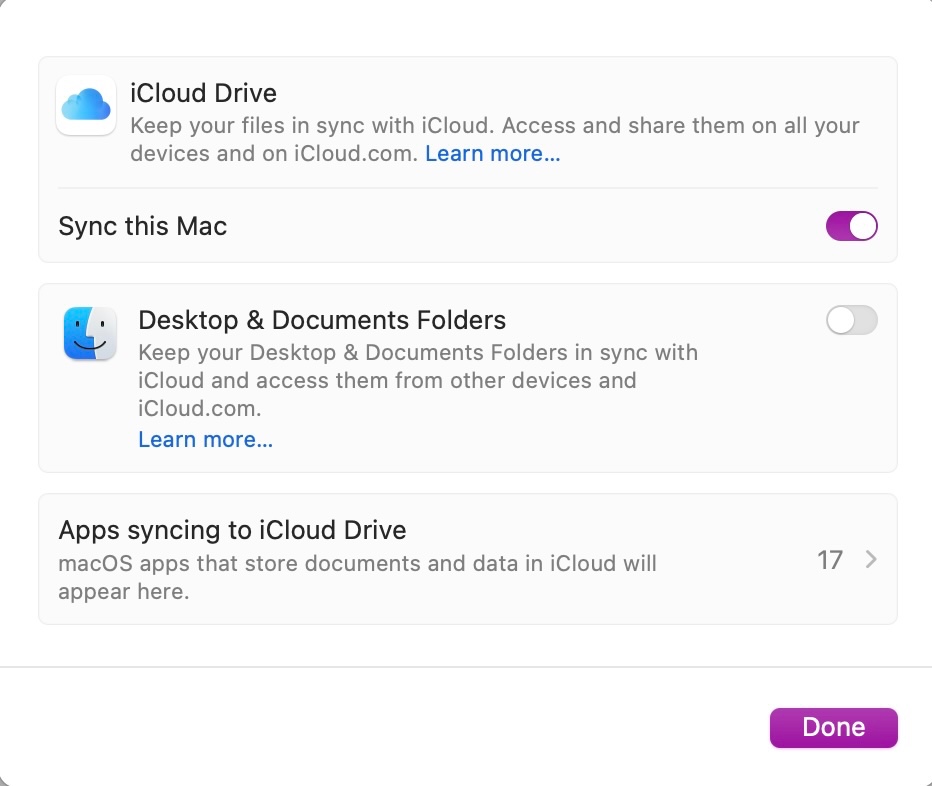Click the Desktop & Documents Folders title
Image resolution: width=932 pixels, height=786 pixels.
pyautogui.click(x=321, y=320)
